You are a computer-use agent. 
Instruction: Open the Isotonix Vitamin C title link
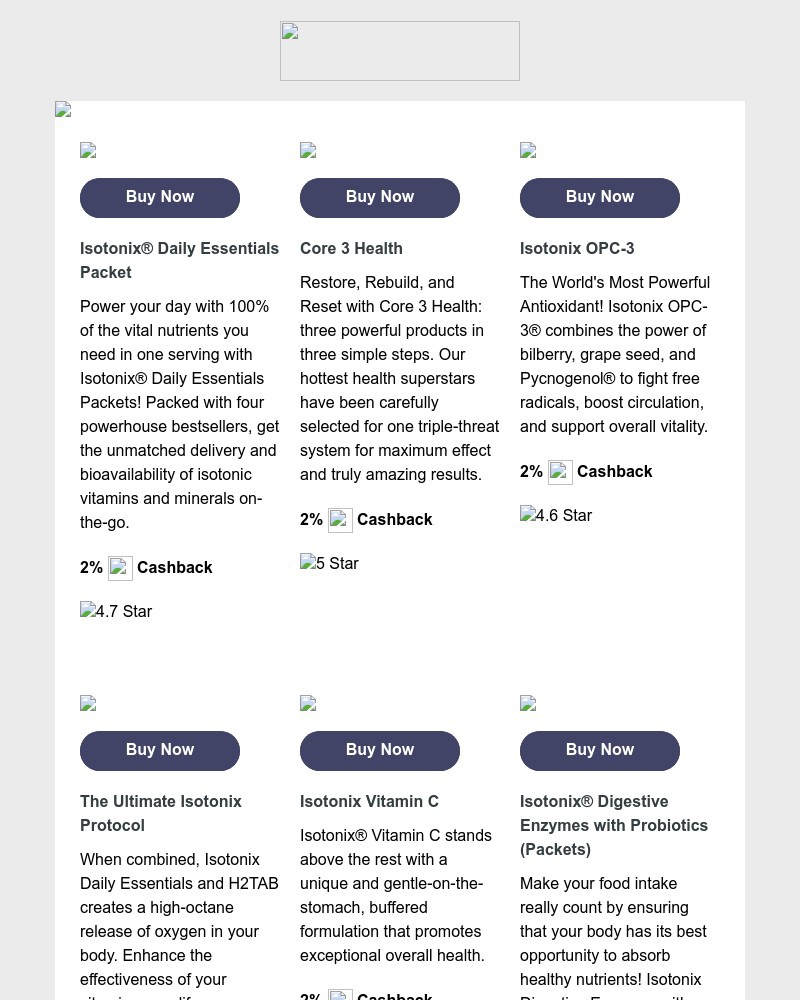click(x=369, y=801)
